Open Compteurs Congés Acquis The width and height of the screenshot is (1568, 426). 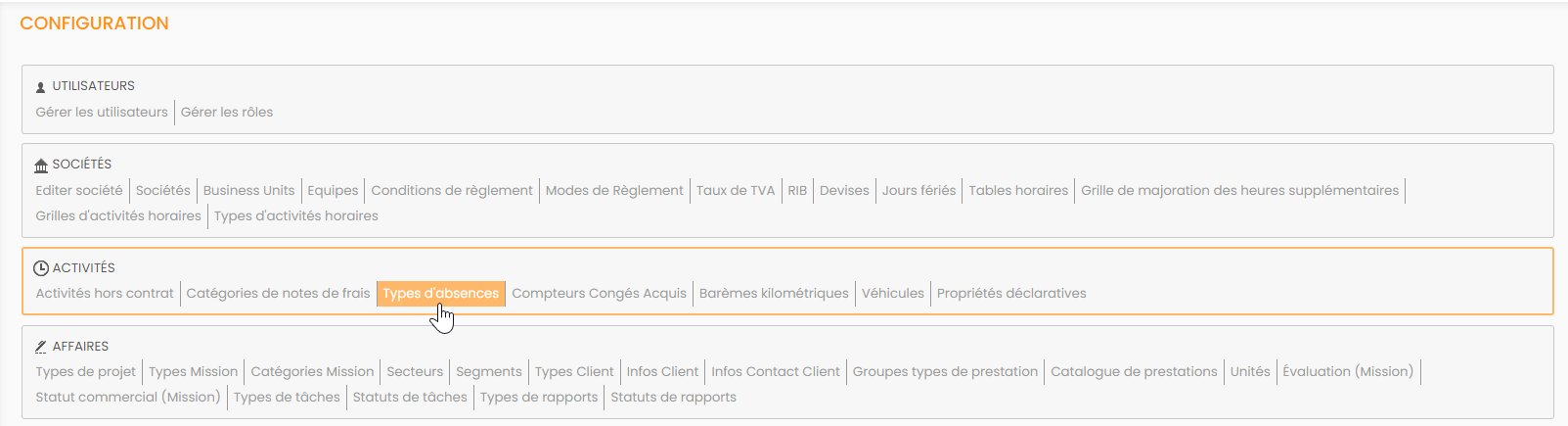(599, 294)
